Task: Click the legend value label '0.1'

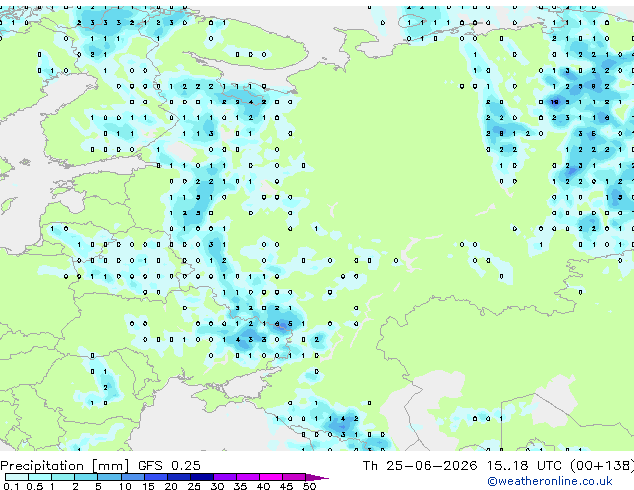Action: (11, 486)
